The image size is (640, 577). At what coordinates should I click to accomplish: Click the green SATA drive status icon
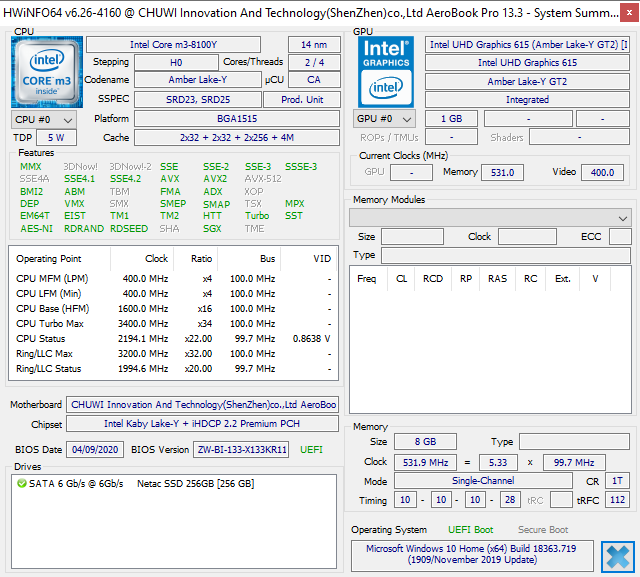pyautogui.click(x=22, y=484)
